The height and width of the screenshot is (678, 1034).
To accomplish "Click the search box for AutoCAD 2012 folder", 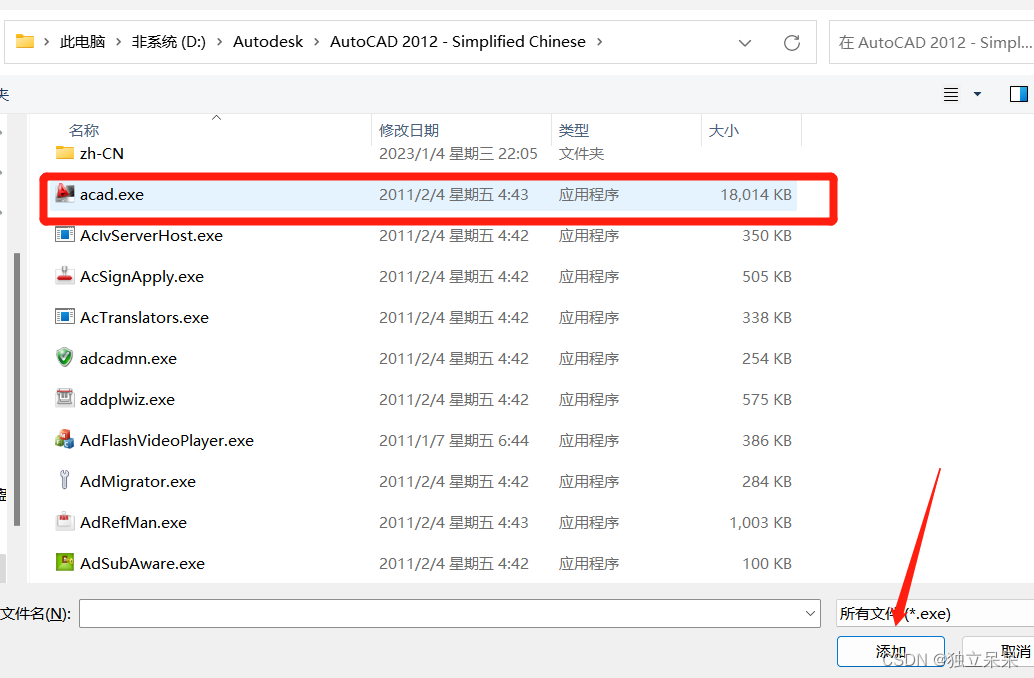I will 932,42.
